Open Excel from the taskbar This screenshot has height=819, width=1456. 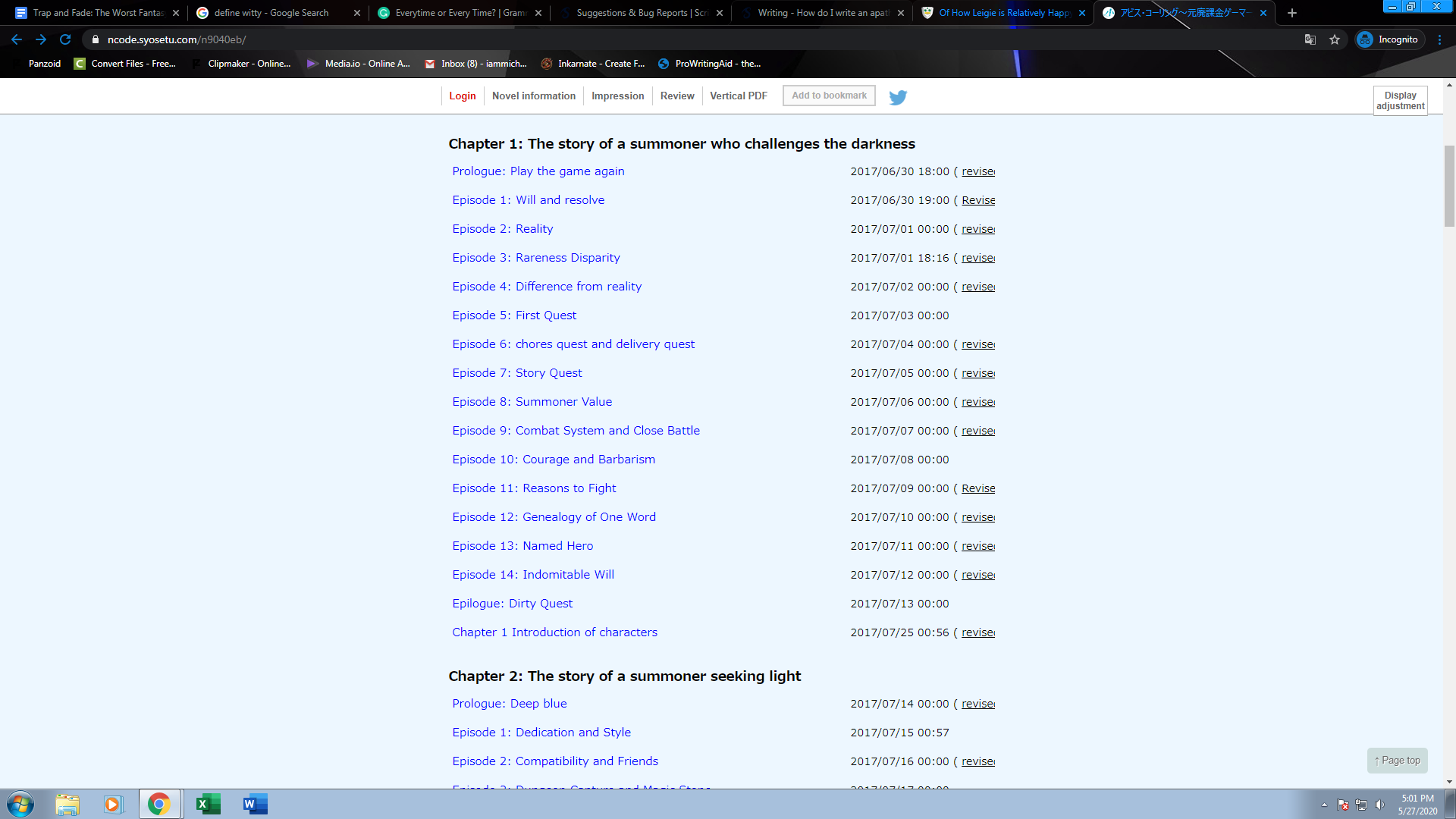coord(207,805)
